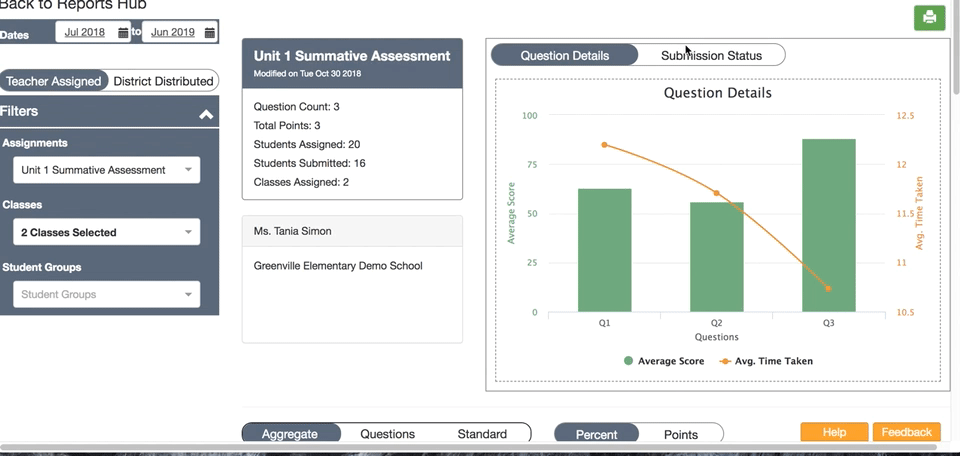Toggle Avg. Time Taken legend marker
Viewport: 960px width, 456px height.
[x=725, y=361]
